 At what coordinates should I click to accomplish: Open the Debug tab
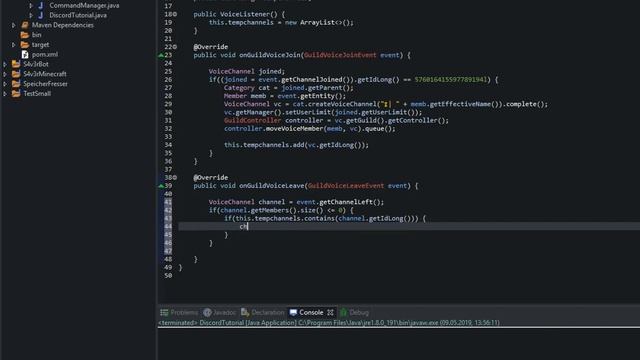click(x=354, y=313)
